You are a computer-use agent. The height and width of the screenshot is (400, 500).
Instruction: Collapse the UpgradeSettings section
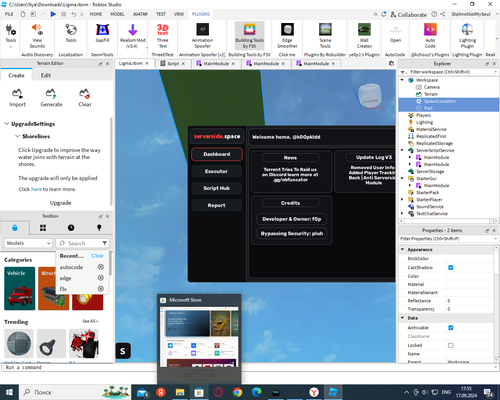(x=6, y=124)
